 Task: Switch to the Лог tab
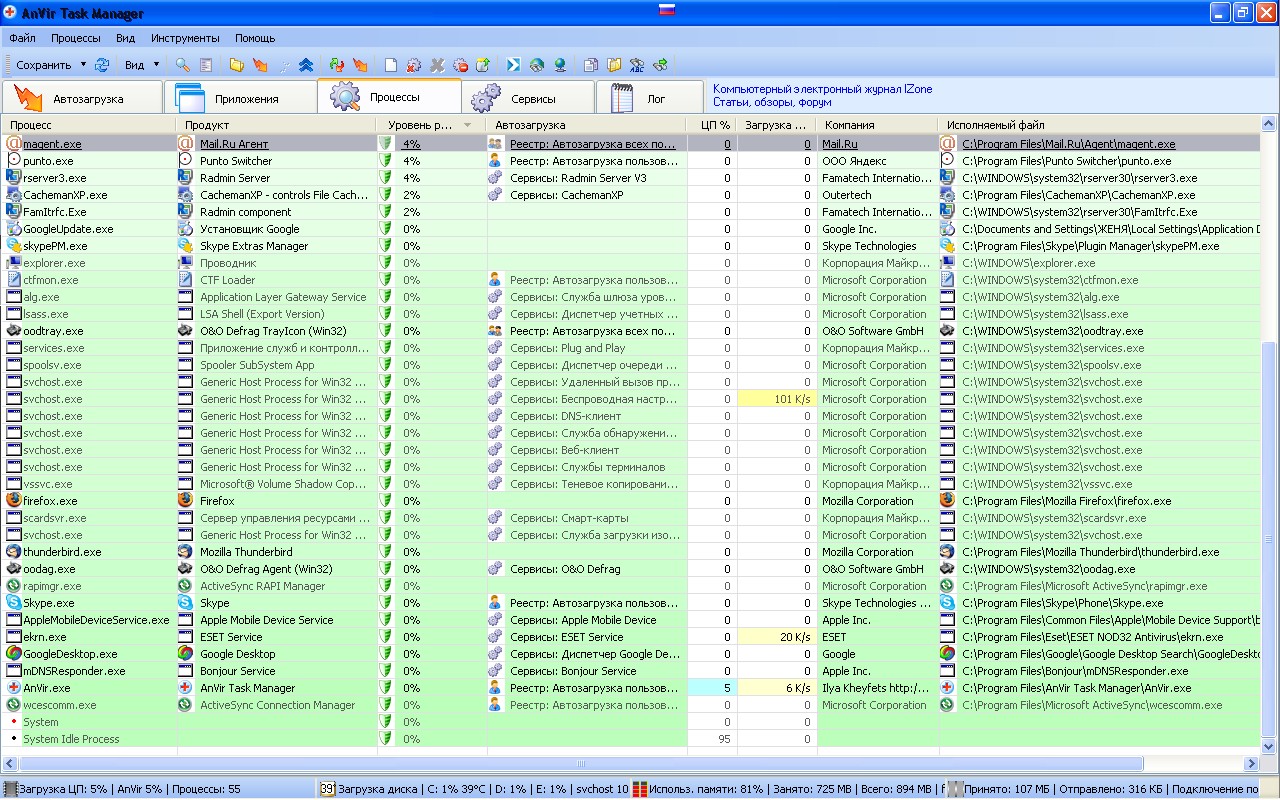click(x=649, y=98)
